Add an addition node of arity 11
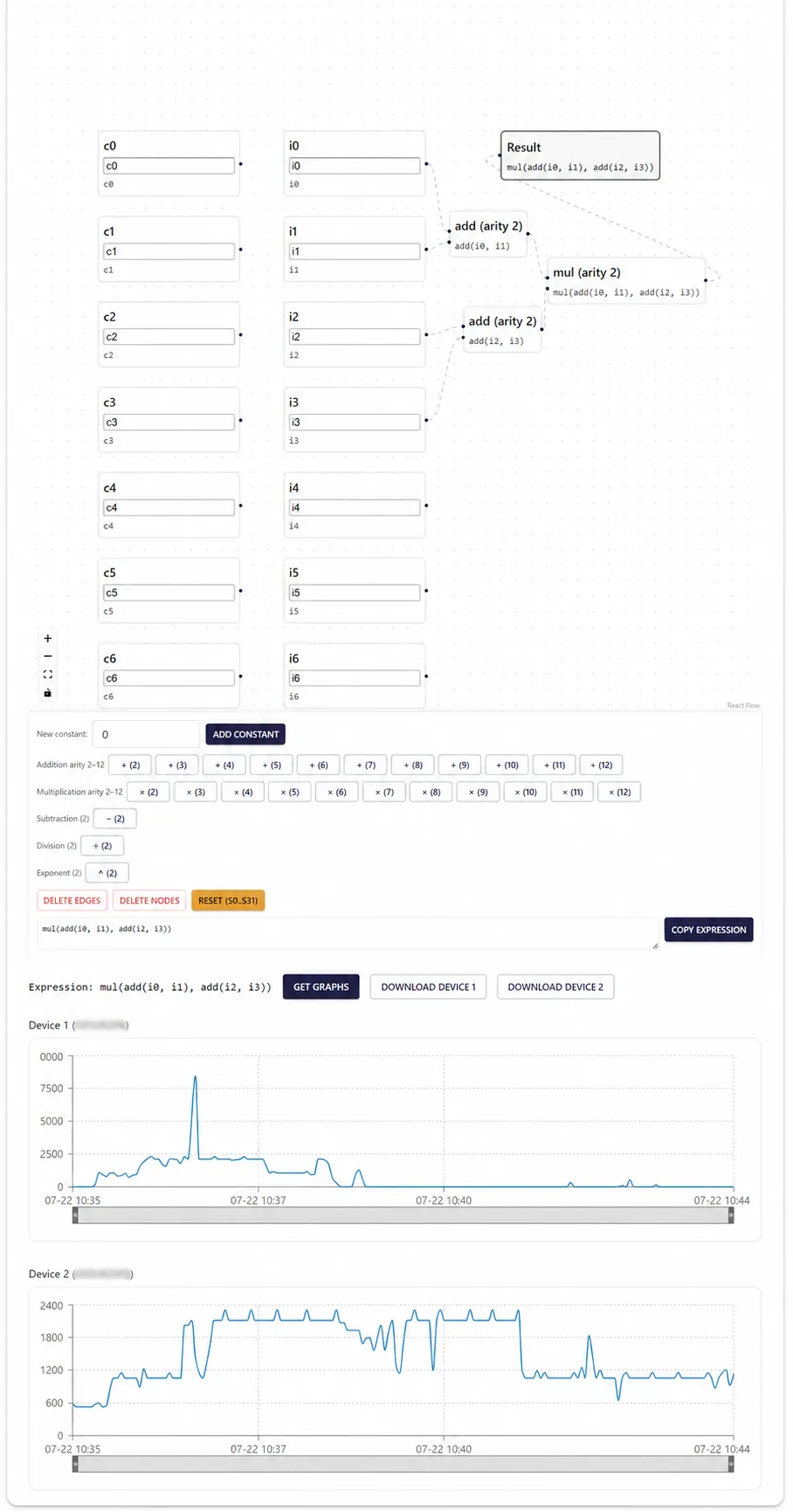Image resolution: width=793 pixels, height=1512 pixels. coord(555,765)
